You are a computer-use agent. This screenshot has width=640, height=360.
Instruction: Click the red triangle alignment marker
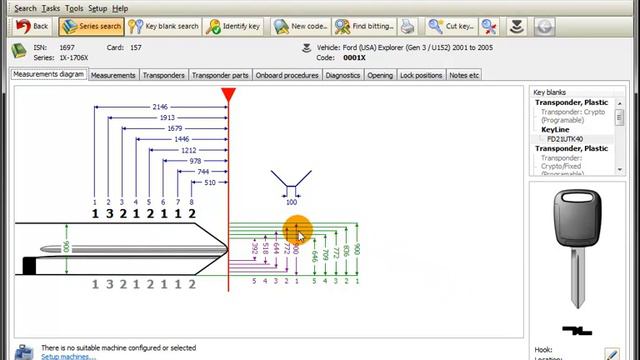point(229,95)
